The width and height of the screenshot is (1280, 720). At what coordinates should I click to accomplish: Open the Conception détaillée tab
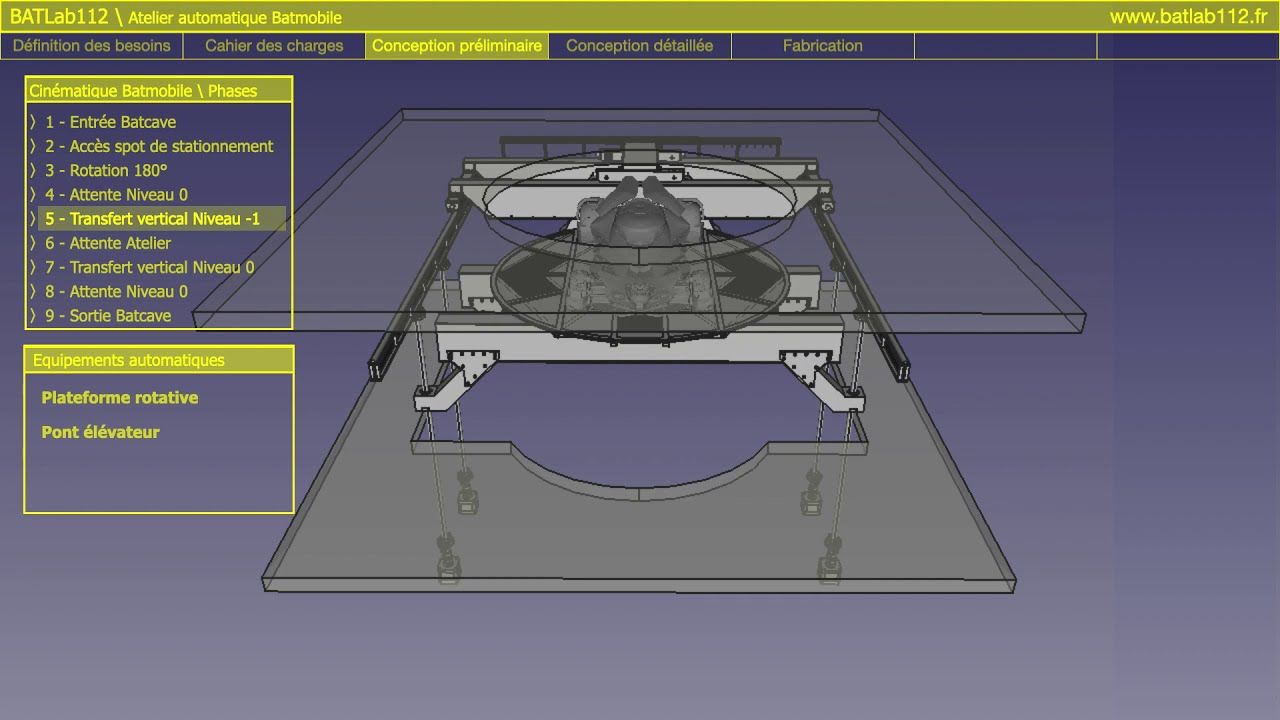pos(640,46)
